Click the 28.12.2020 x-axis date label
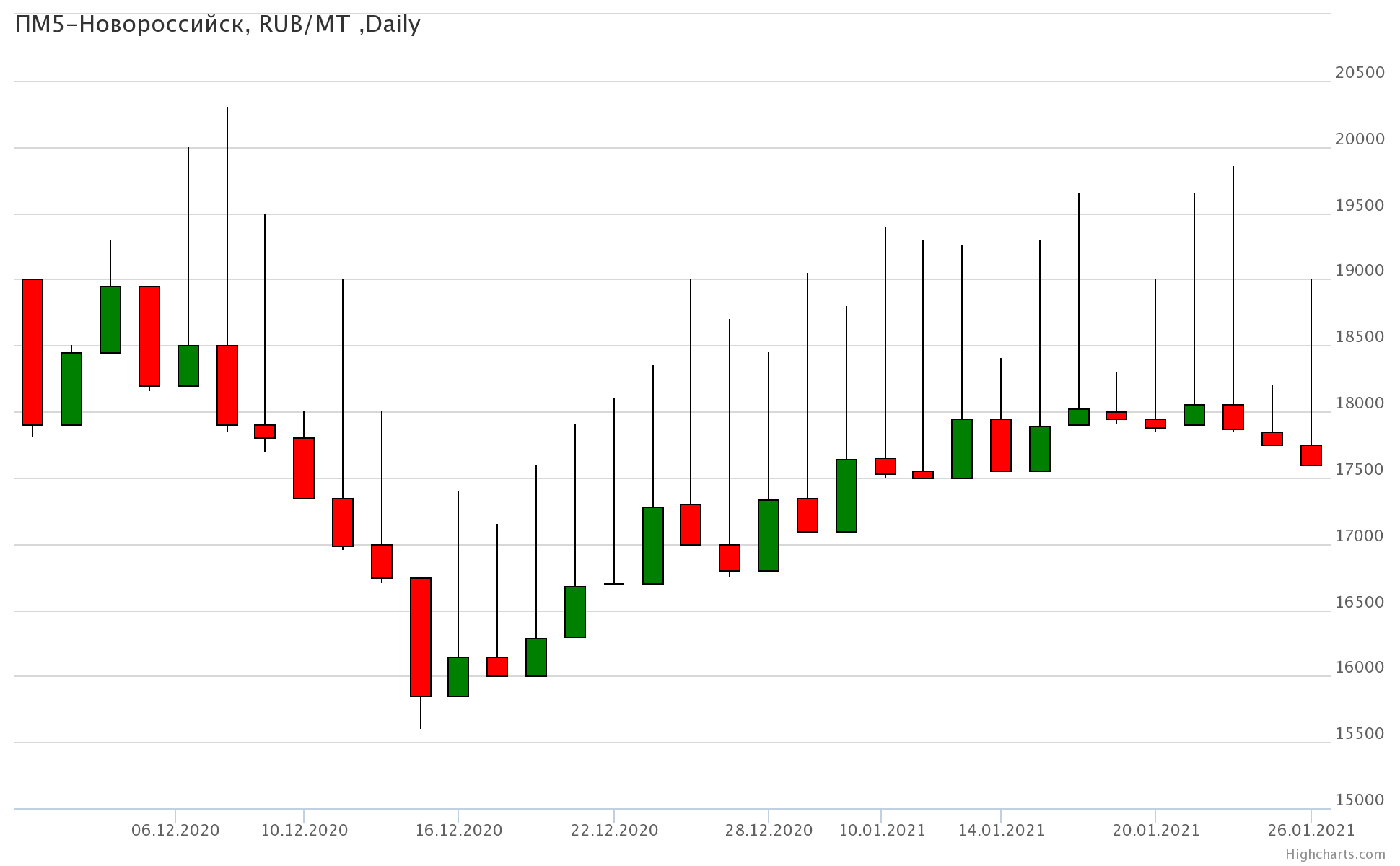The width and height of the screenshot is (1400, 866). tap(769, 830)
